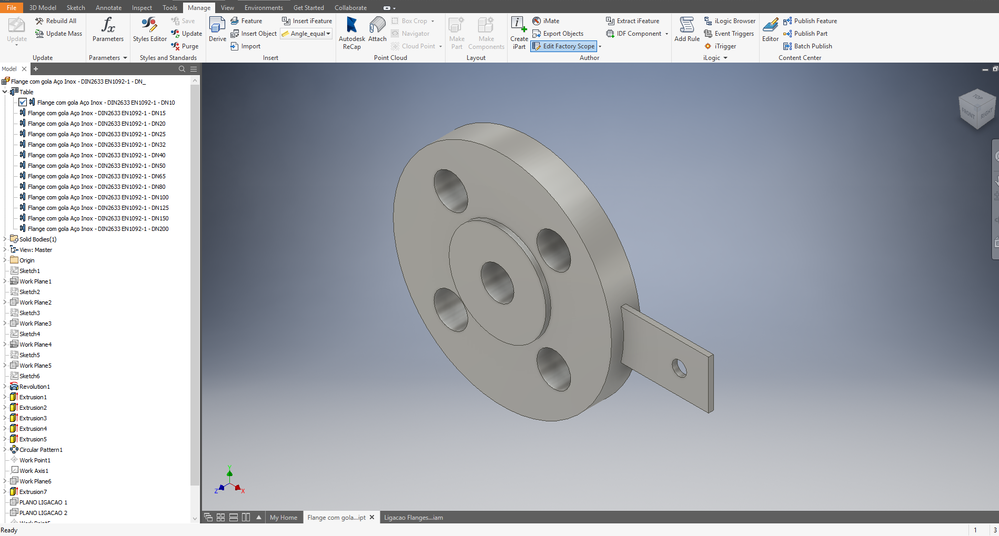Click Batch Publish
The width and height of the screenshot is (999, 536).
point(807,46)
